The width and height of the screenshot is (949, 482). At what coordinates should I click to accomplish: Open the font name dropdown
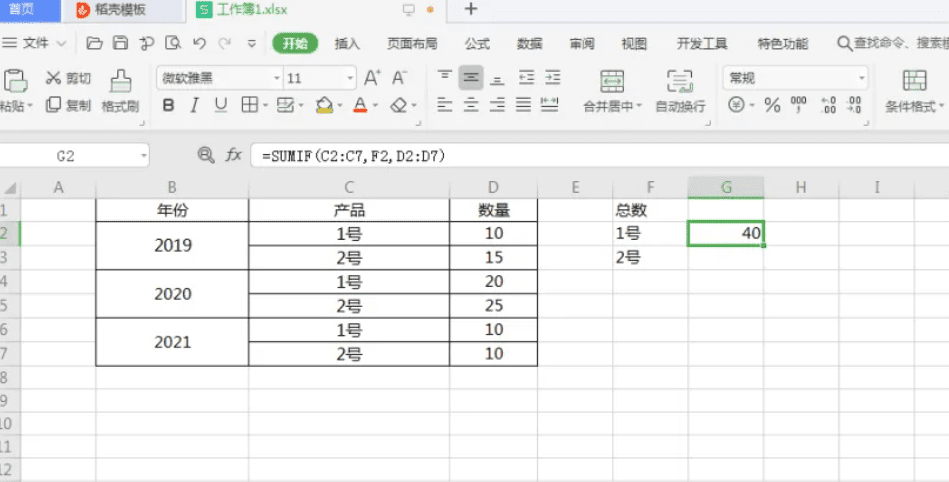[x=277, y=78]
